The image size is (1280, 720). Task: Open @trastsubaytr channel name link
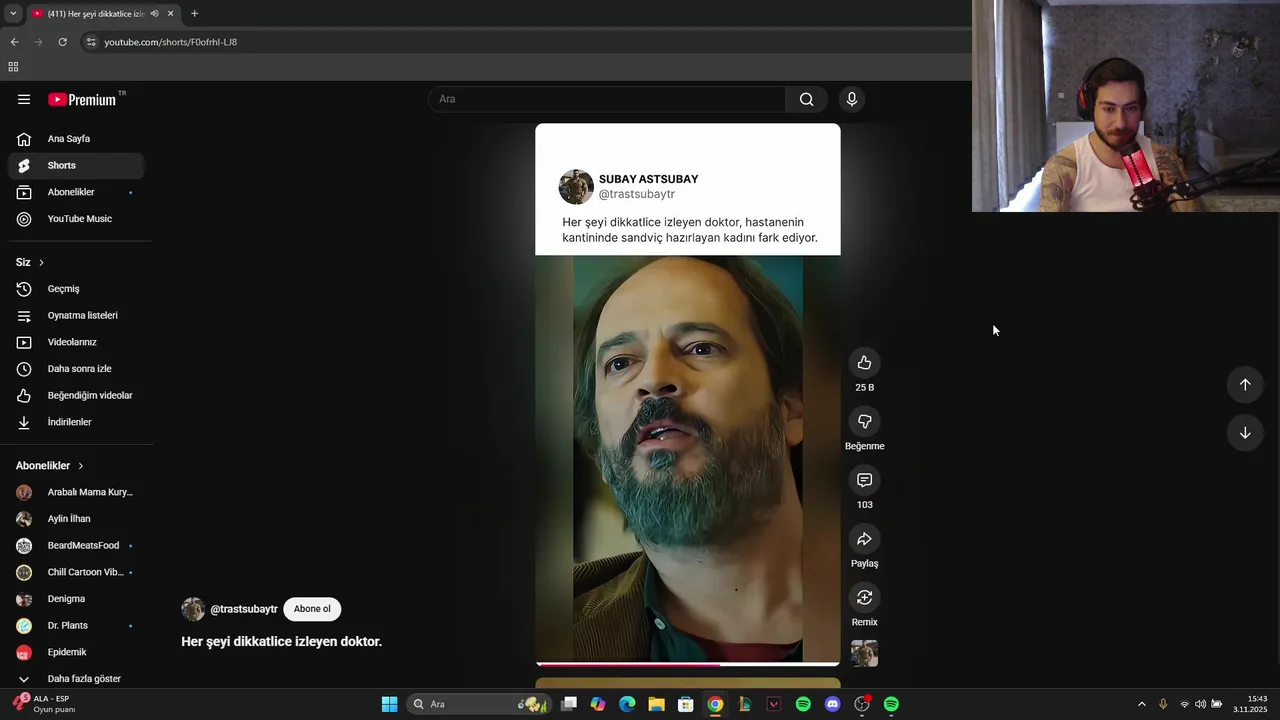(244, 609)
